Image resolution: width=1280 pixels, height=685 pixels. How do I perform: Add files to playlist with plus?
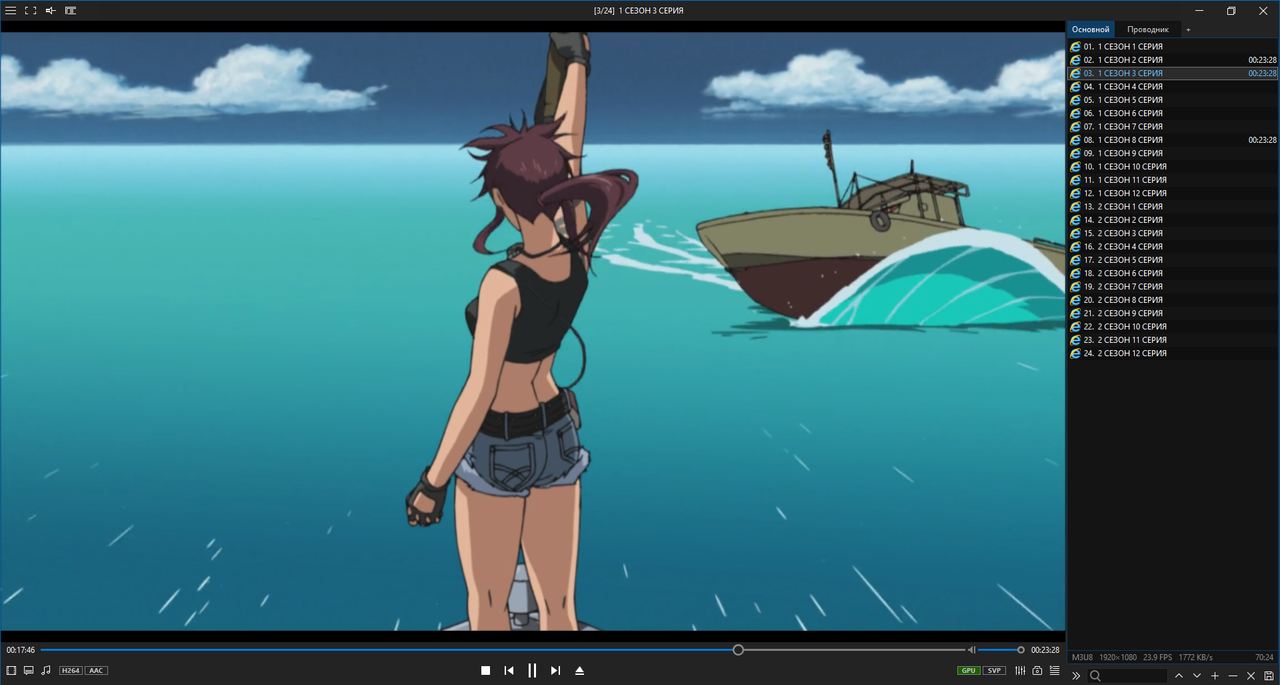[x=1215, y=676]
